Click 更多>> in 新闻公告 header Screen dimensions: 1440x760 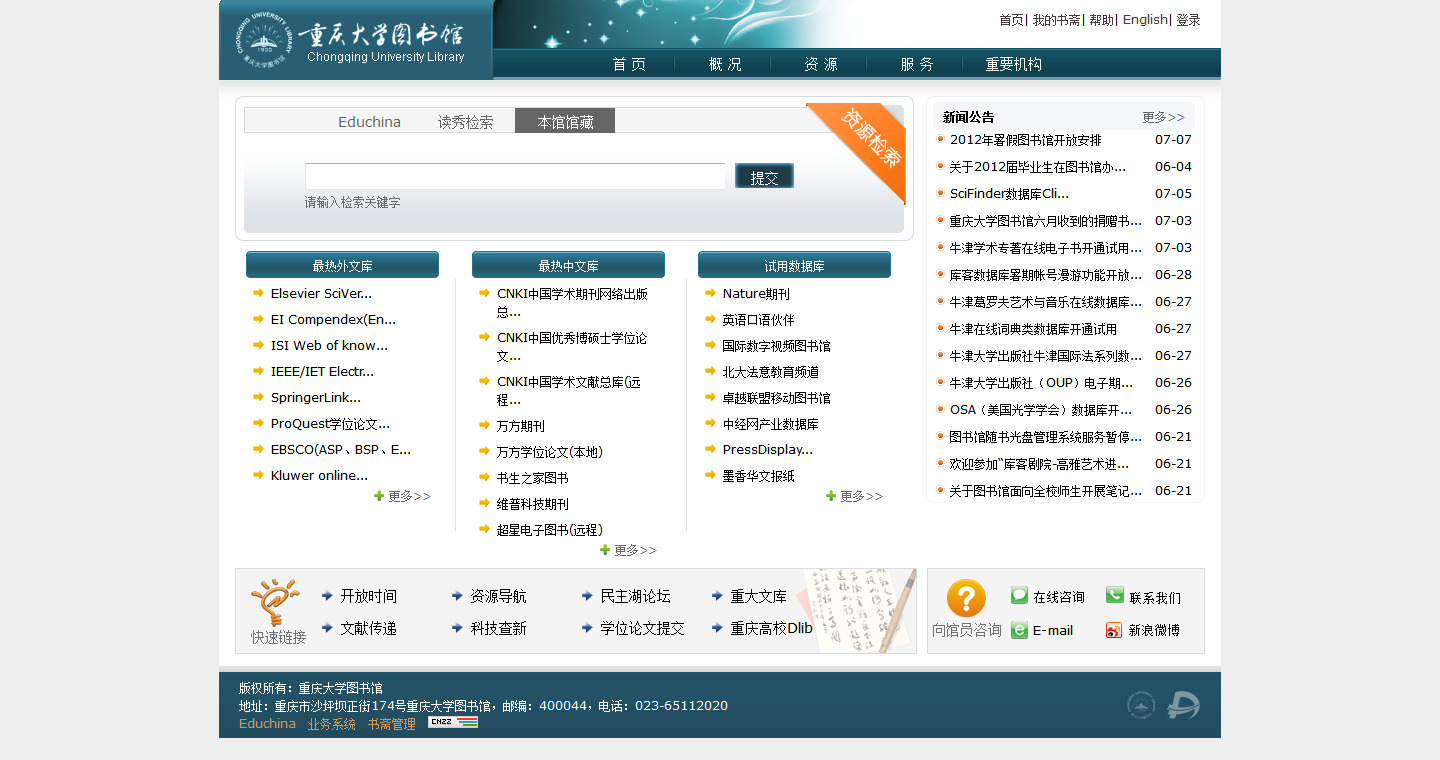(x=1163, y=117)
